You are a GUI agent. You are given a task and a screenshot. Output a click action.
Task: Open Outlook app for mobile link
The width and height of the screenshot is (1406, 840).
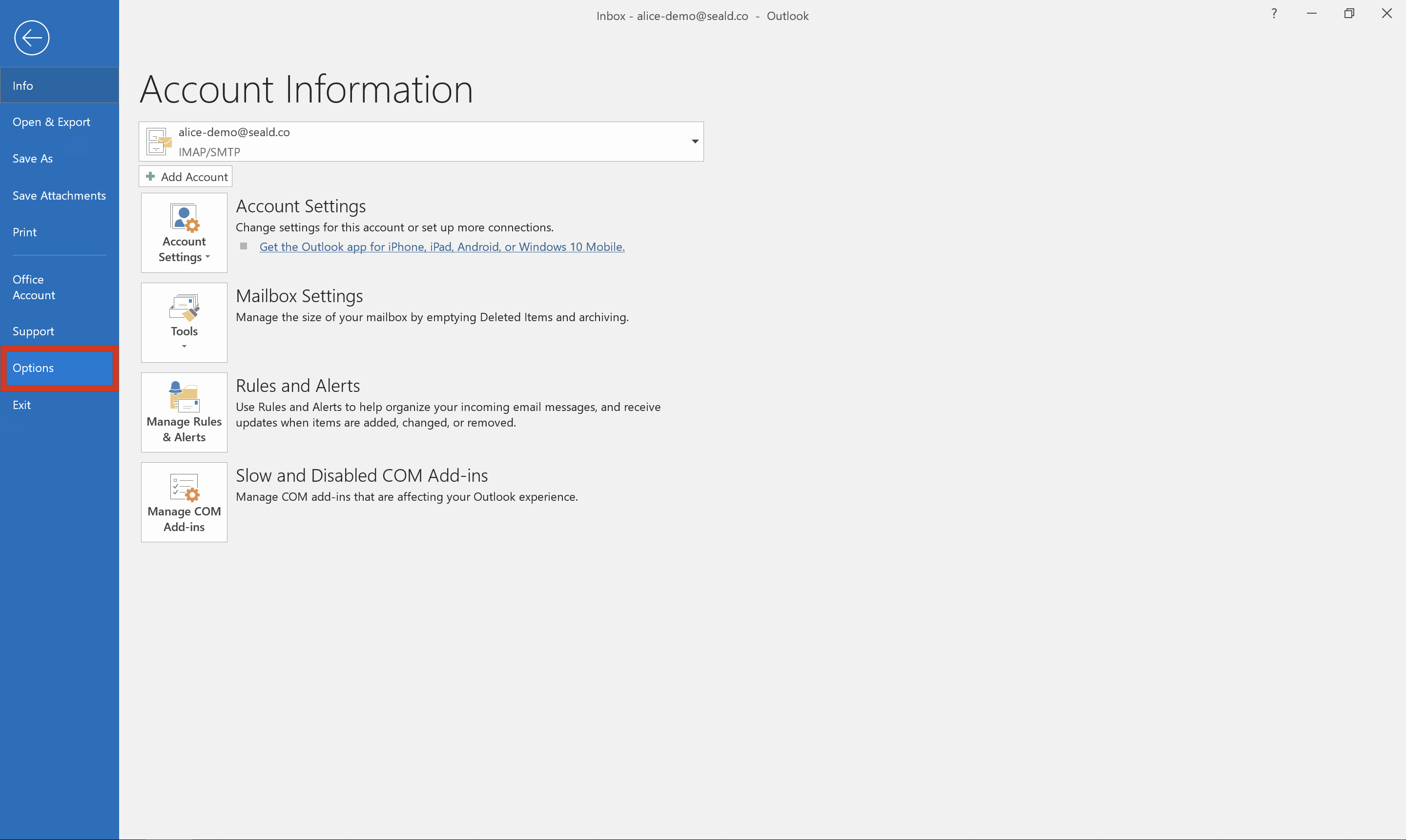point(442,247)
